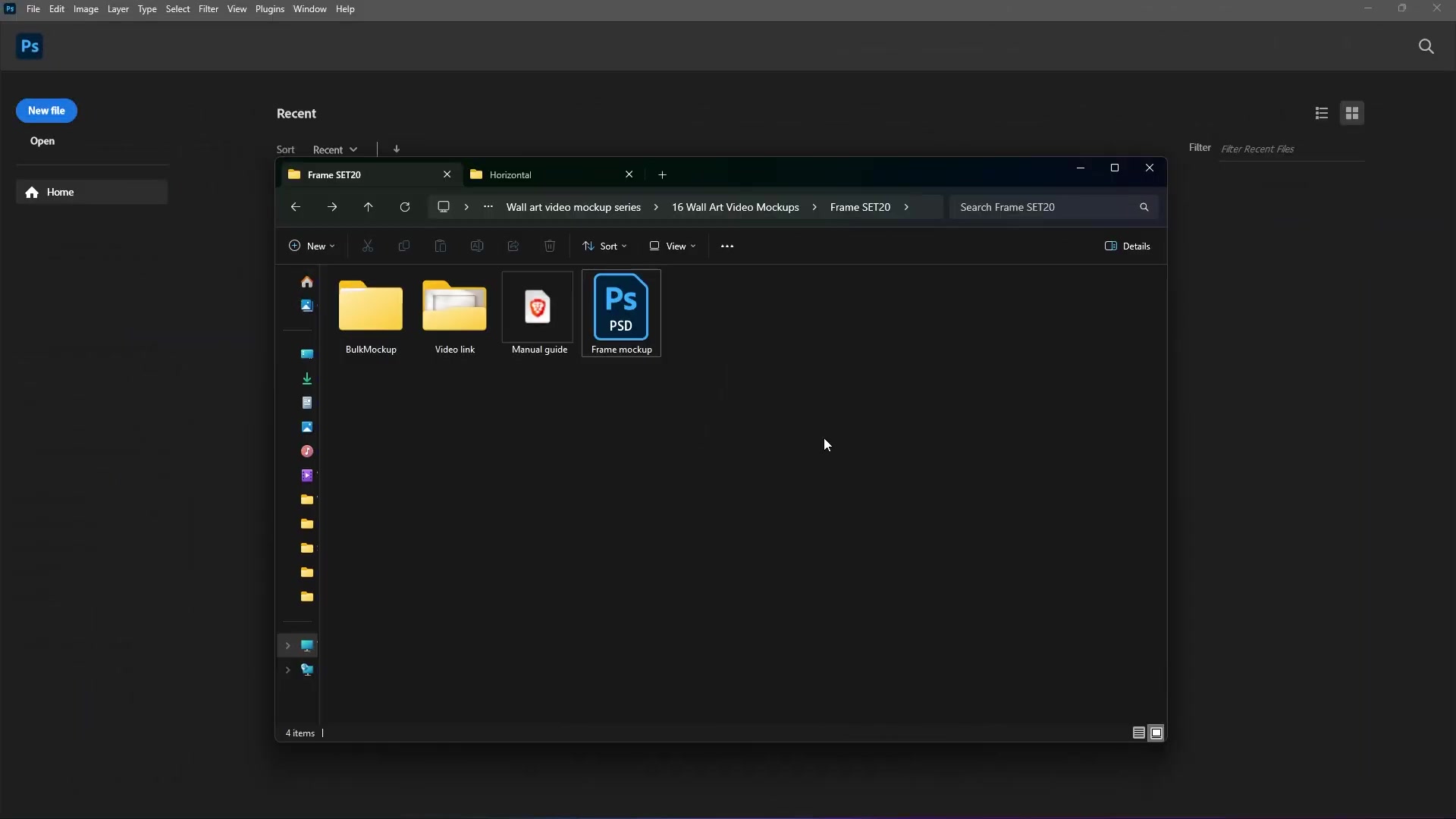The height and width of the screenshot is (819, 1456).
Task: Cut selected files using the scissors icon
Action: pos(368,246)
